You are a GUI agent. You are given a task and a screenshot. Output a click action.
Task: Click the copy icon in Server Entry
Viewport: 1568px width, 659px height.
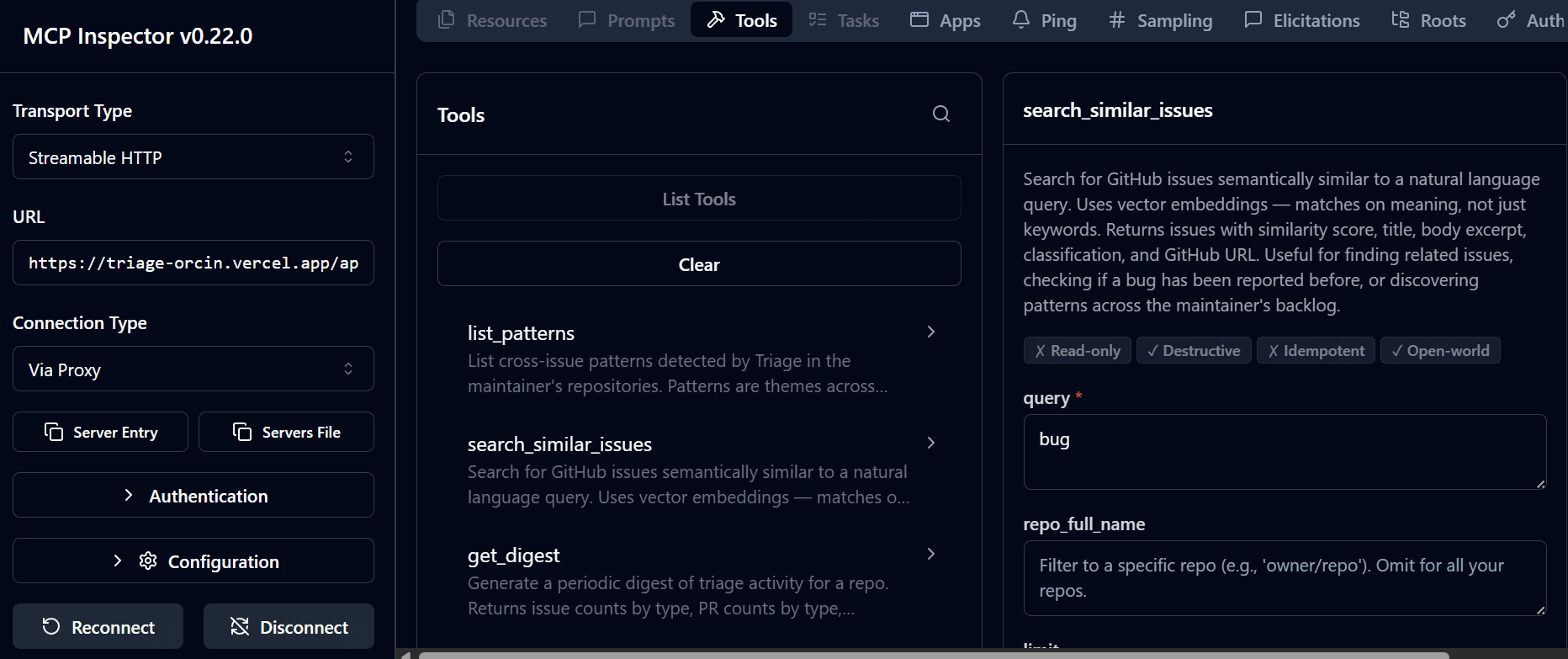[x=54, y=432]
